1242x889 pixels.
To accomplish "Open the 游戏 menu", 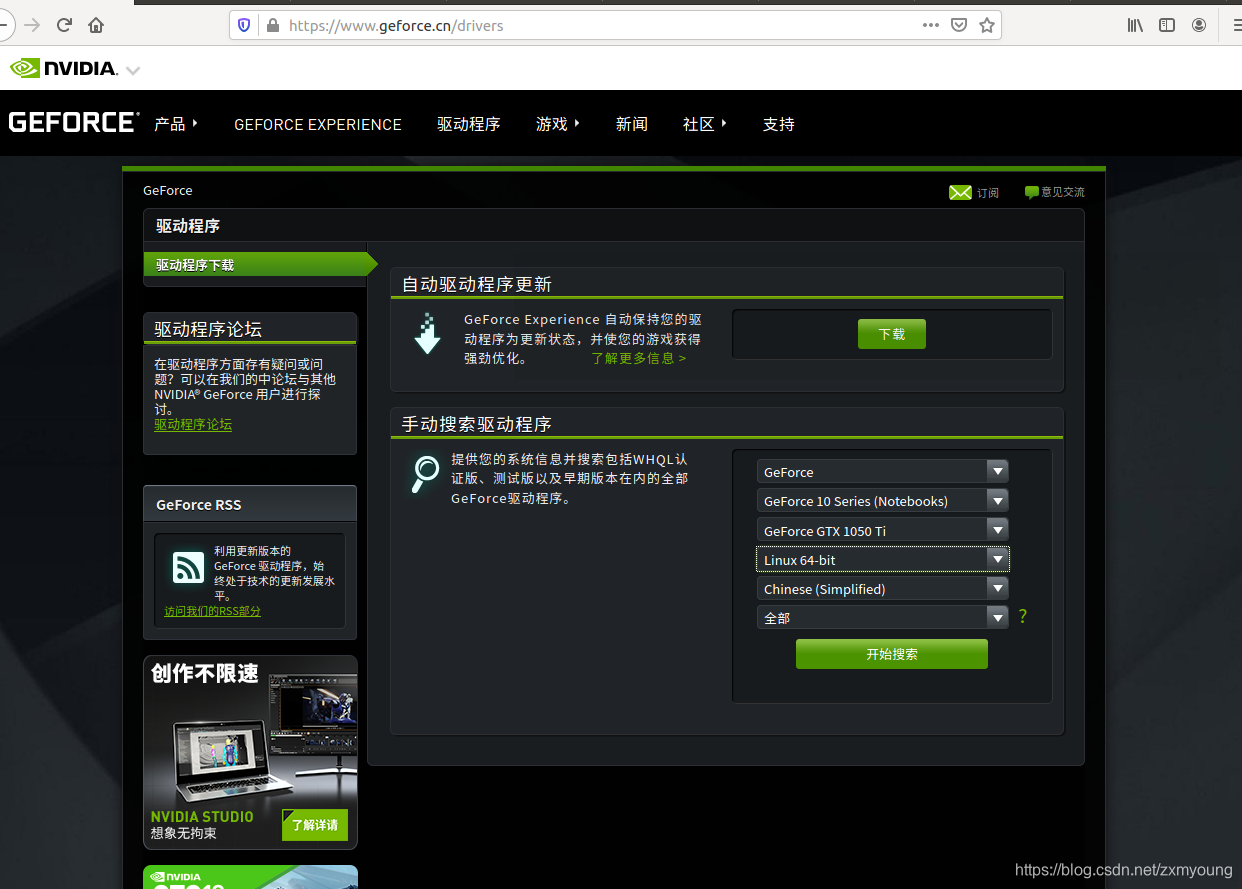I will (558, 124).
